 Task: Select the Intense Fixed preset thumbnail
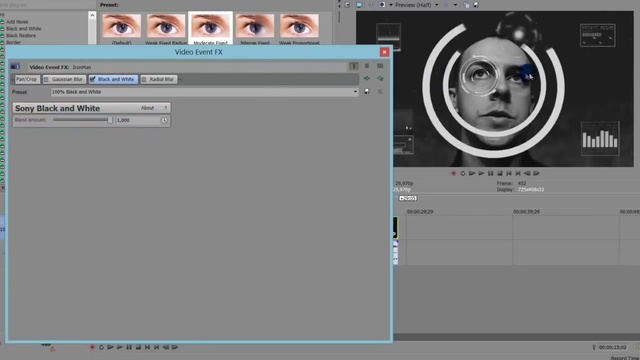click(255, 29)
